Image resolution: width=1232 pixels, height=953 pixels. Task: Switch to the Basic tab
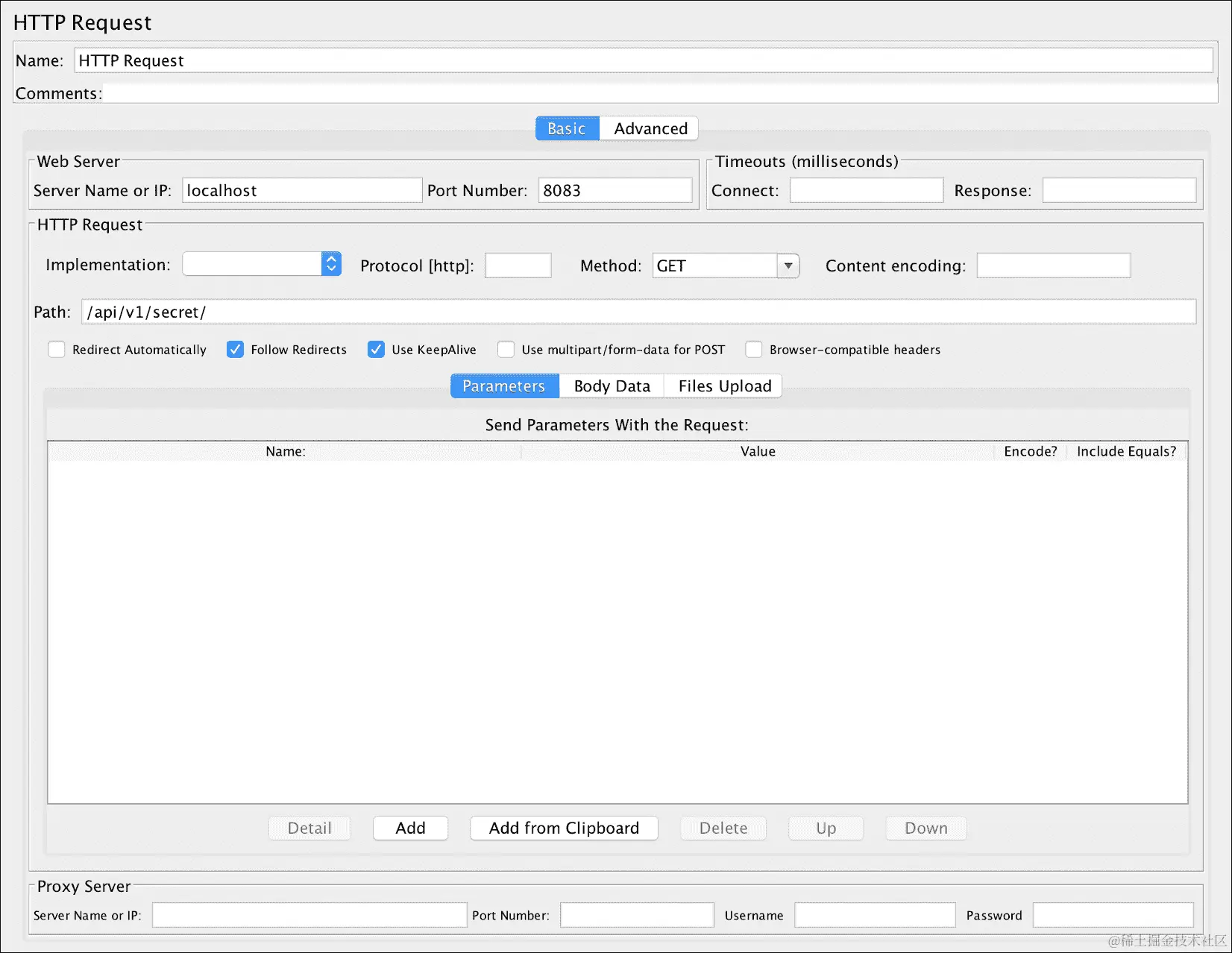(567, 128)
